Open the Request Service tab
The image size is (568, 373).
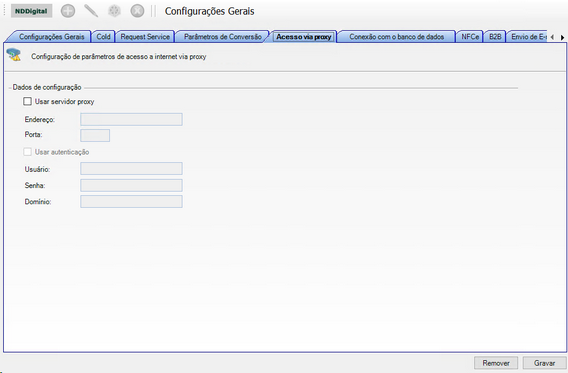coord(145,37)
